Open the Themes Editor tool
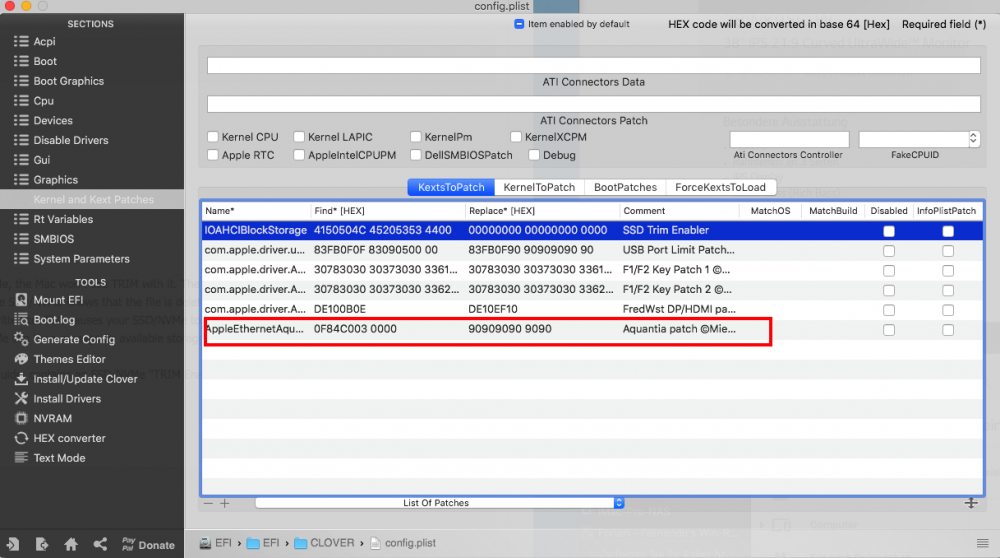Screen dimensions: 1000x558 point(70,359)
